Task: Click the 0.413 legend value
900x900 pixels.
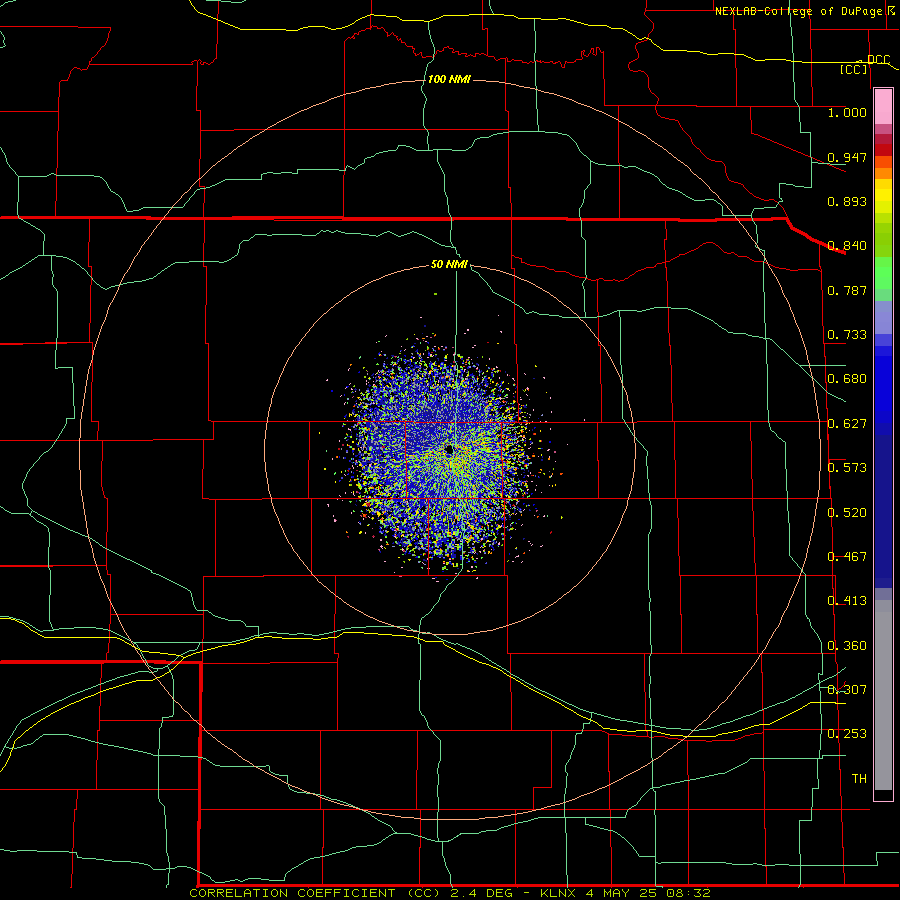Action: point(847,601)
